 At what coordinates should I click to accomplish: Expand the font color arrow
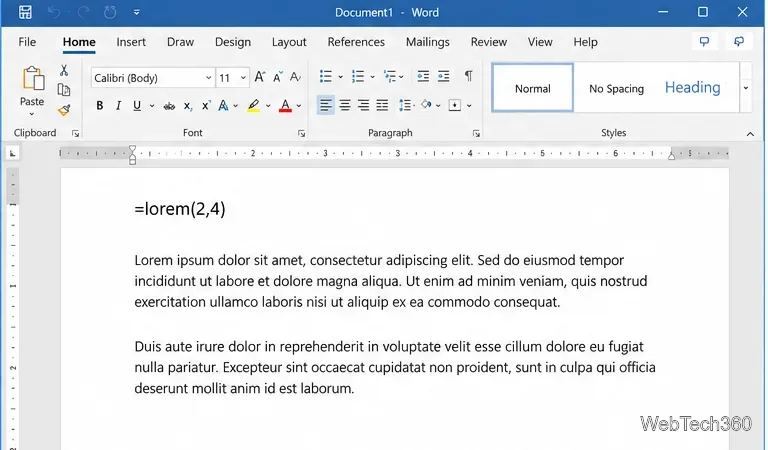299,106
